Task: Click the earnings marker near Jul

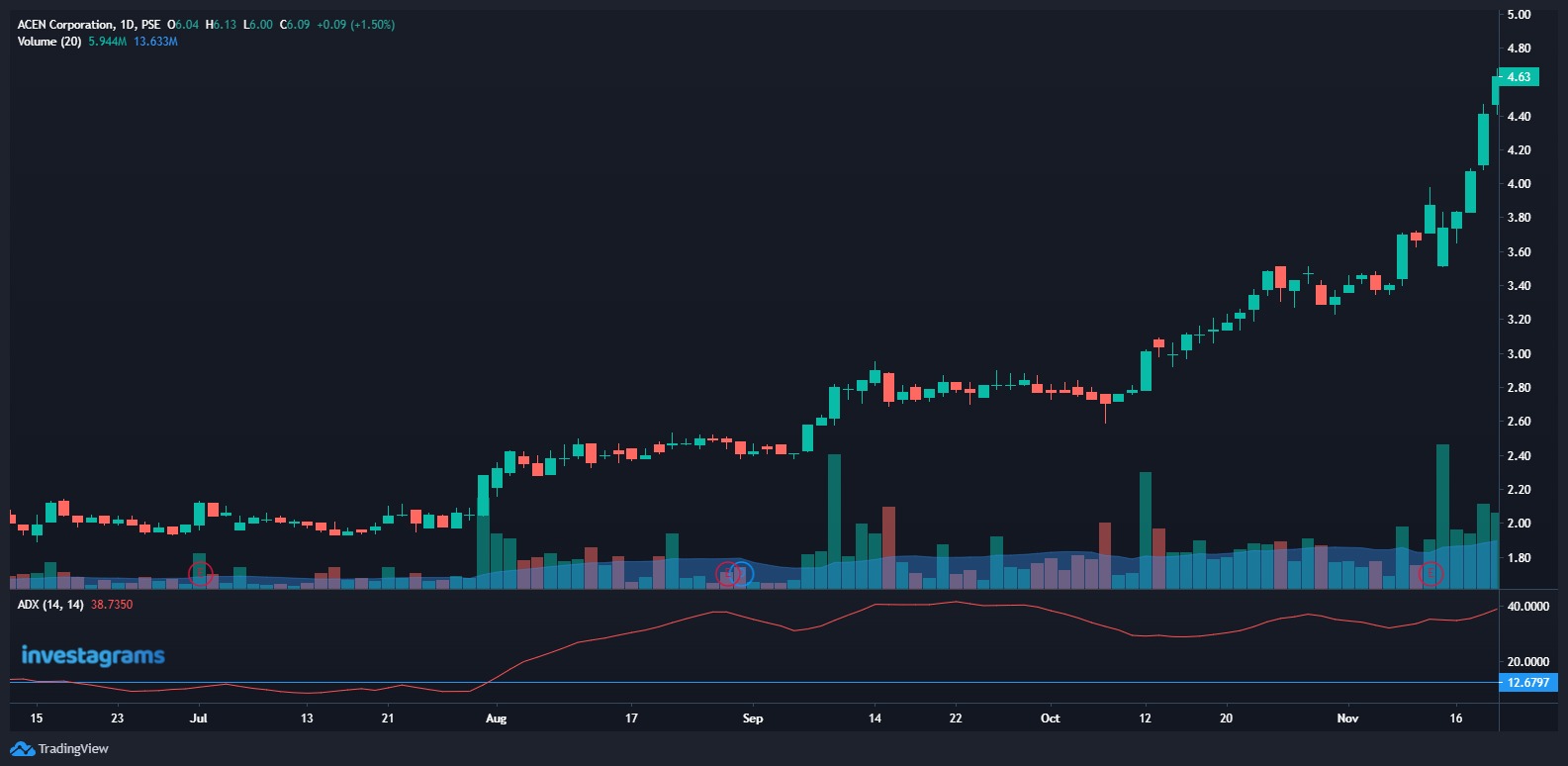Action: tap(201, 573)
